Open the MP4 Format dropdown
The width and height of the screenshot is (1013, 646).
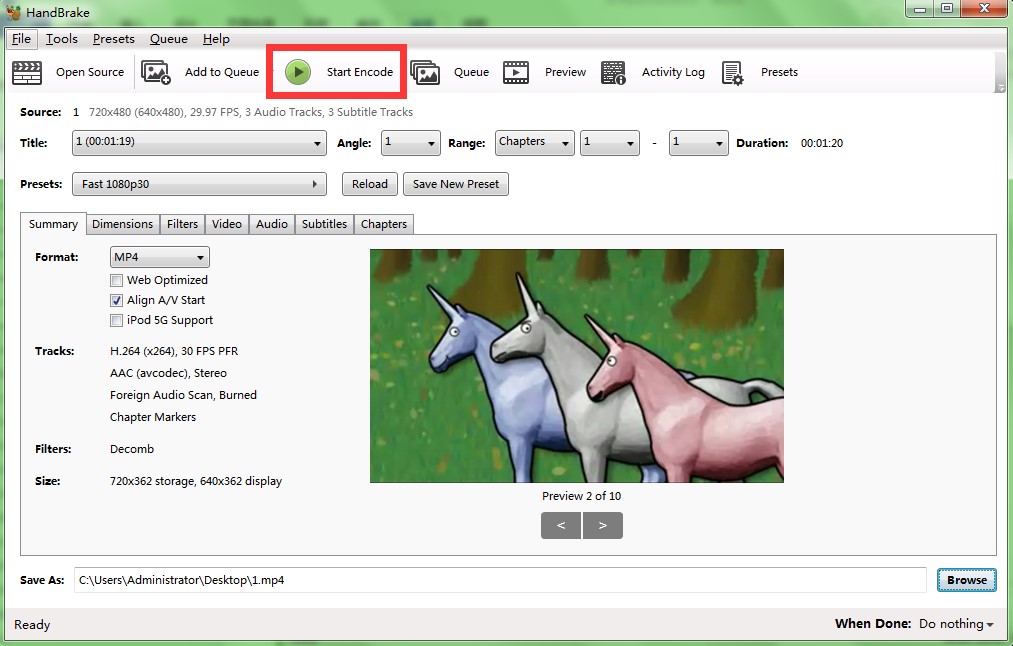(x=160, y=257)
